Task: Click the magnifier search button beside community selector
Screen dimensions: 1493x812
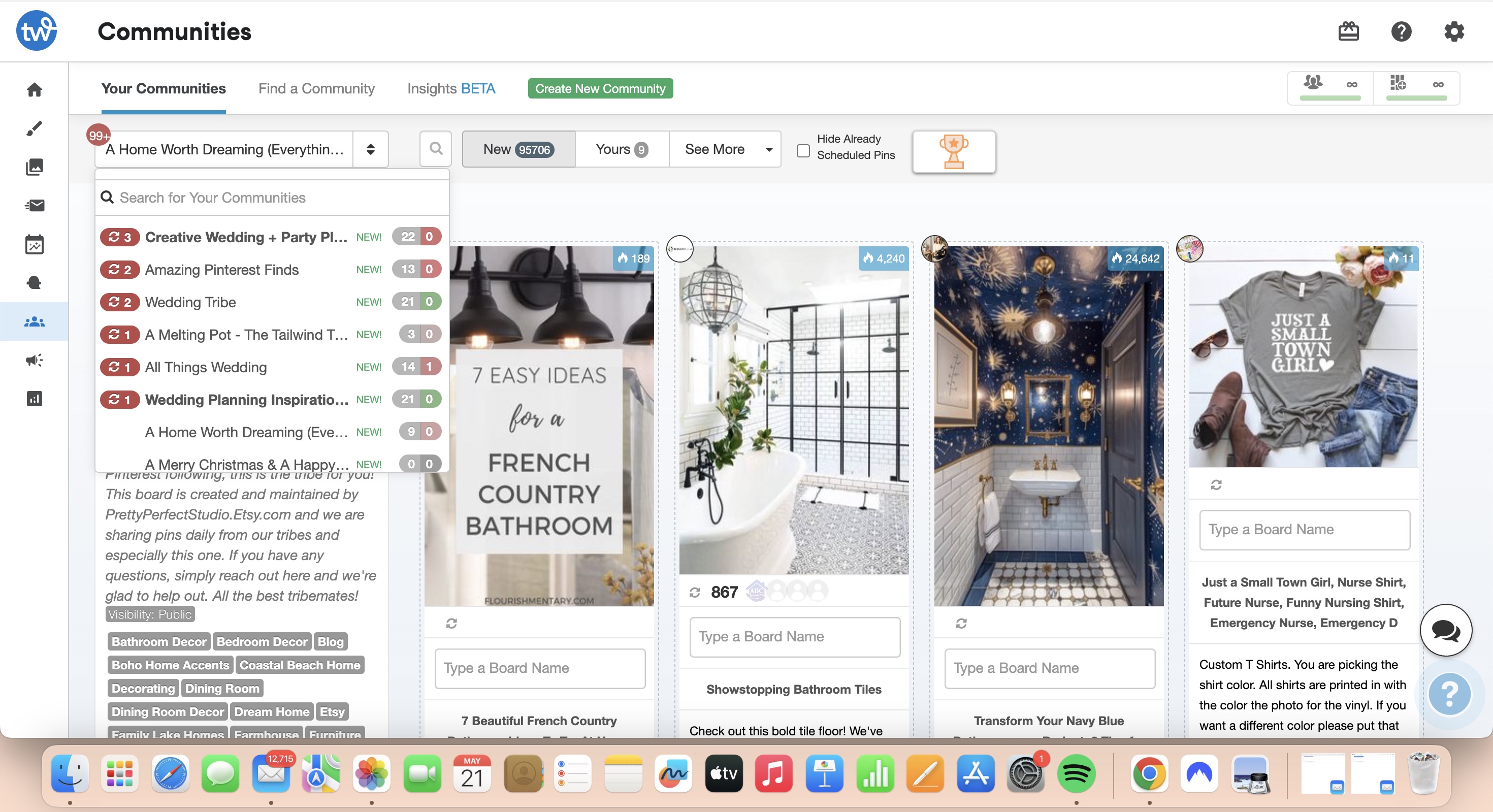Action: pyautogui.click(x=436, y=149)
